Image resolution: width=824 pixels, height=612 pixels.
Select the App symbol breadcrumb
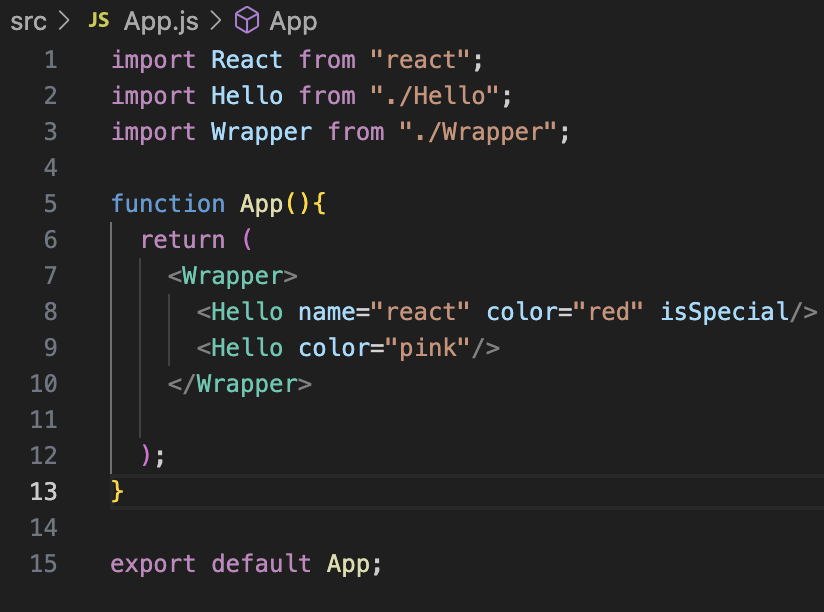click(293, 22)
